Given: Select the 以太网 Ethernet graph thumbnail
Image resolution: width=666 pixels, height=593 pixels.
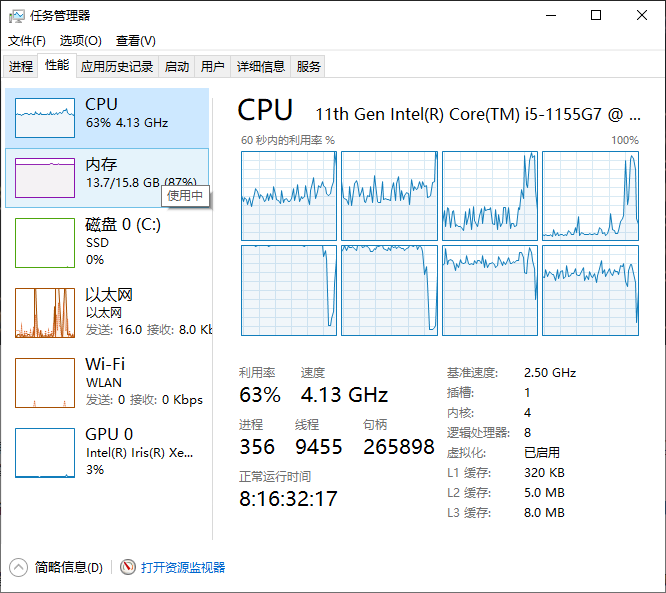Looking at the screenshot, I should (45, 313).
